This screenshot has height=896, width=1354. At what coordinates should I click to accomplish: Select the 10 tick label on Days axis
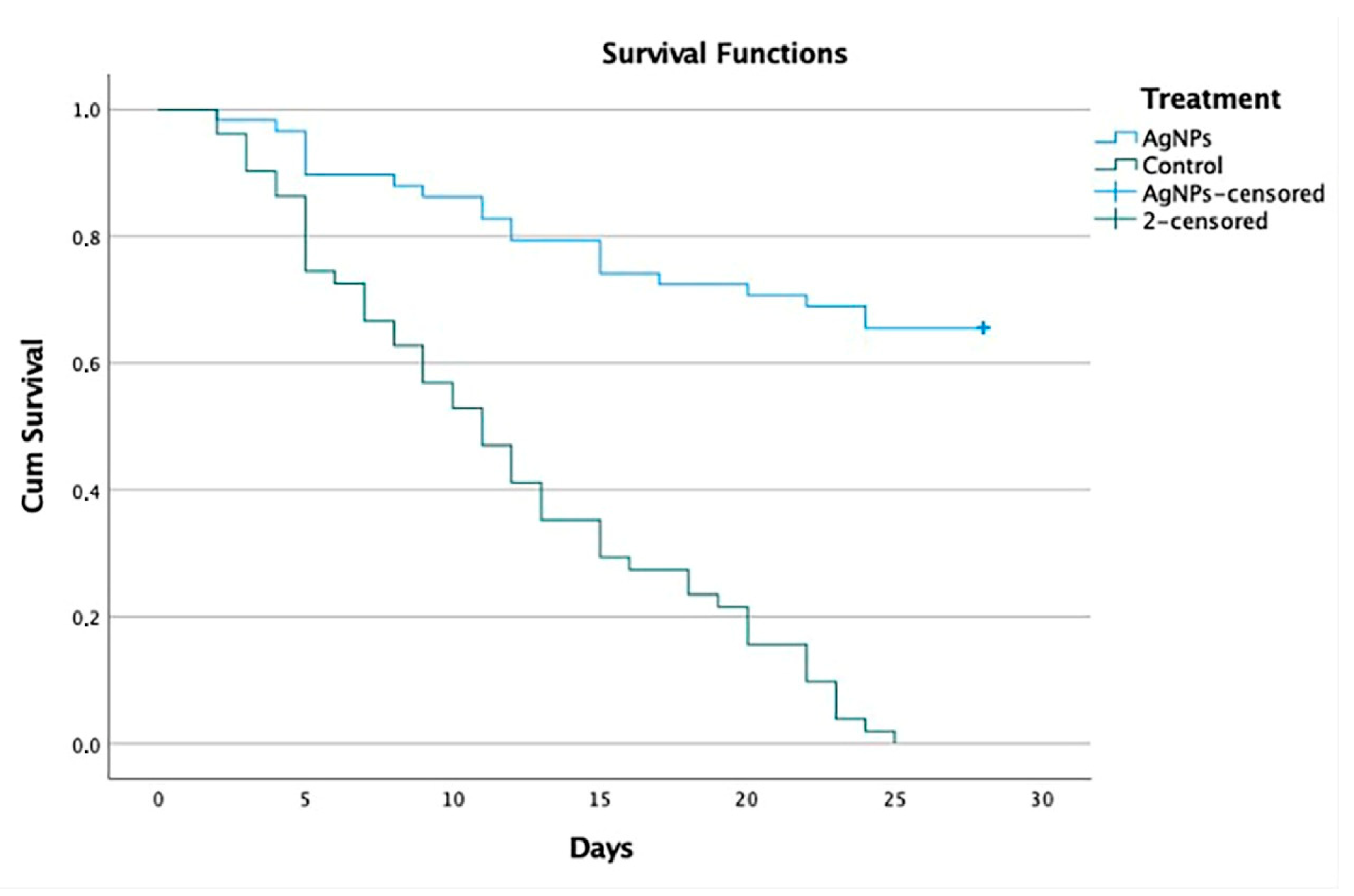[x=453, y=801]
